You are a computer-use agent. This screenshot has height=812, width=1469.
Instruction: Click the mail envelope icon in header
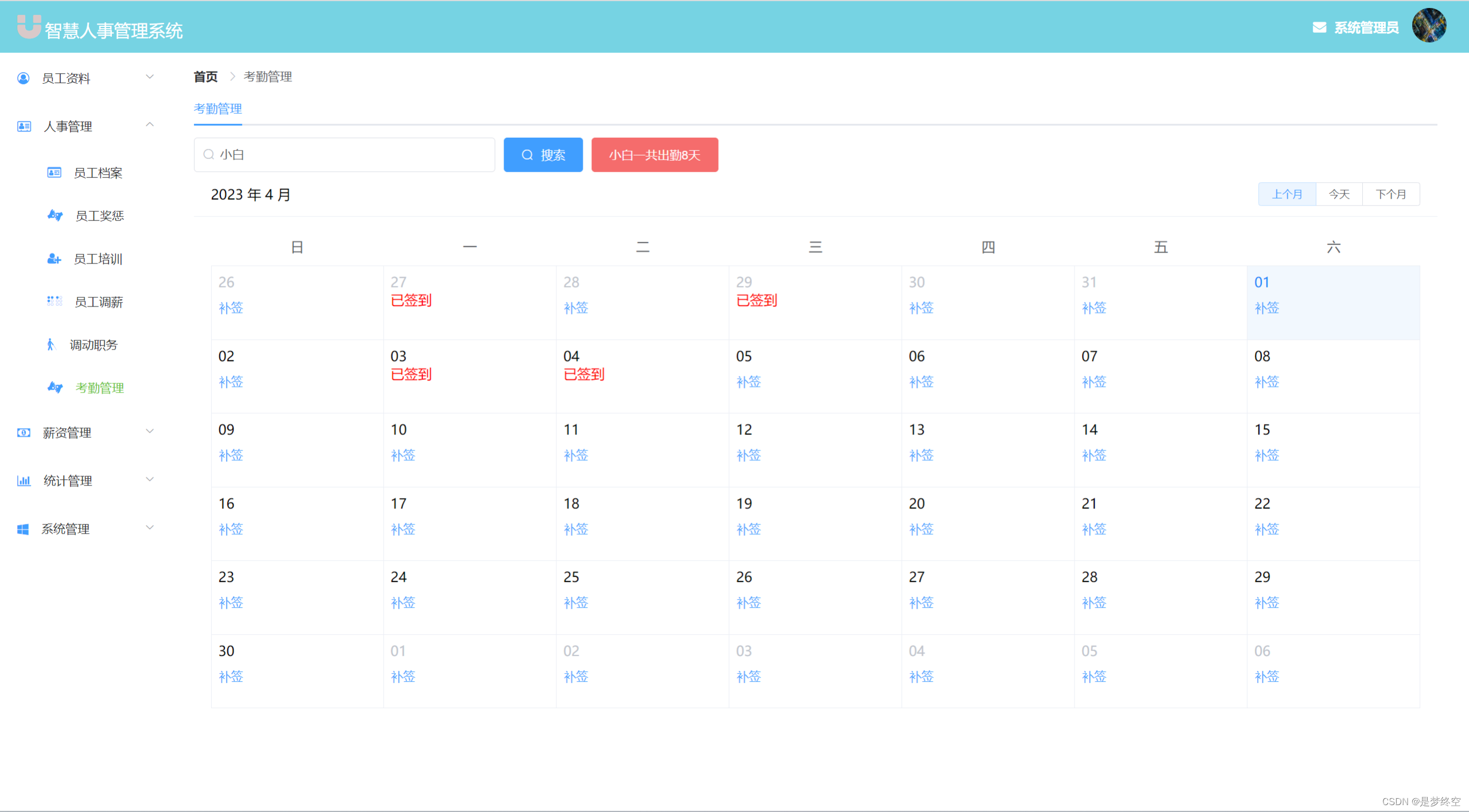click(1319, 28)
